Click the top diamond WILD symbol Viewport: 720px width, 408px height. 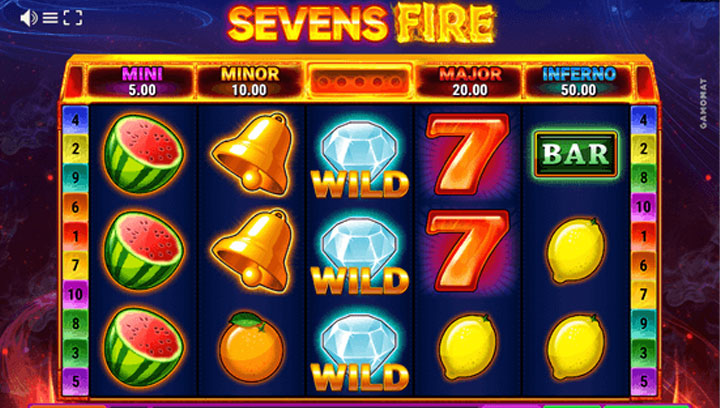360,159
